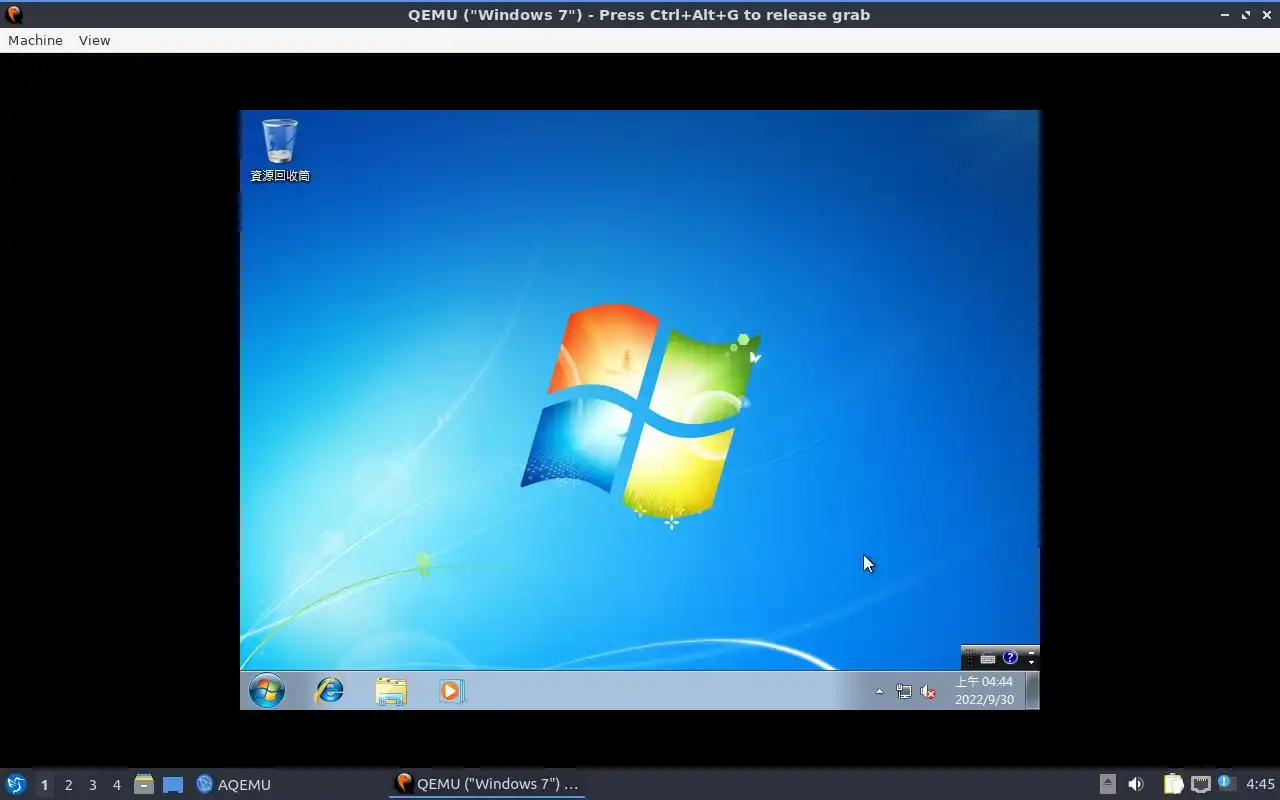1280x800 pixels.
Task: Launch Internet Explorer from the Windows taskbar
Action: 329,690
